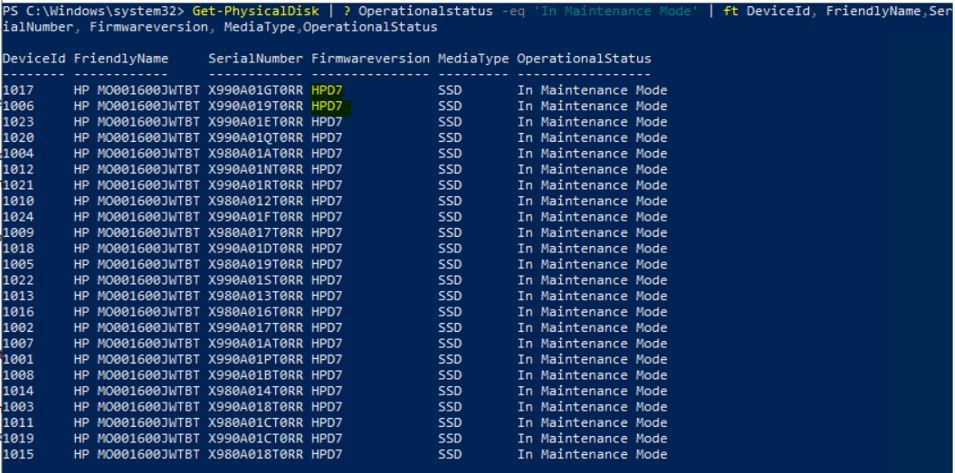Click serial number X980A017T0RR
The image size is (955, 473).
pos(256,233)
